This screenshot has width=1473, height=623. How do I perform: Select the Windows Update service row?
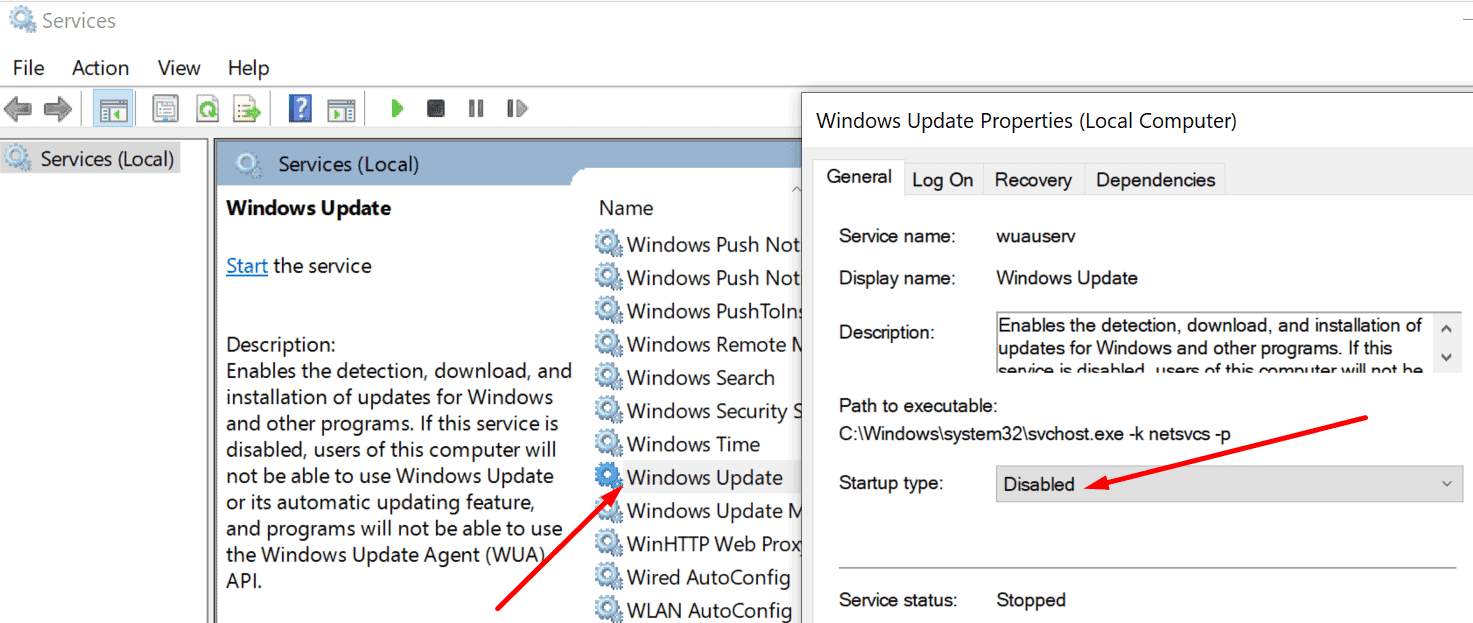pyautogui.click(x=698, y=477)
